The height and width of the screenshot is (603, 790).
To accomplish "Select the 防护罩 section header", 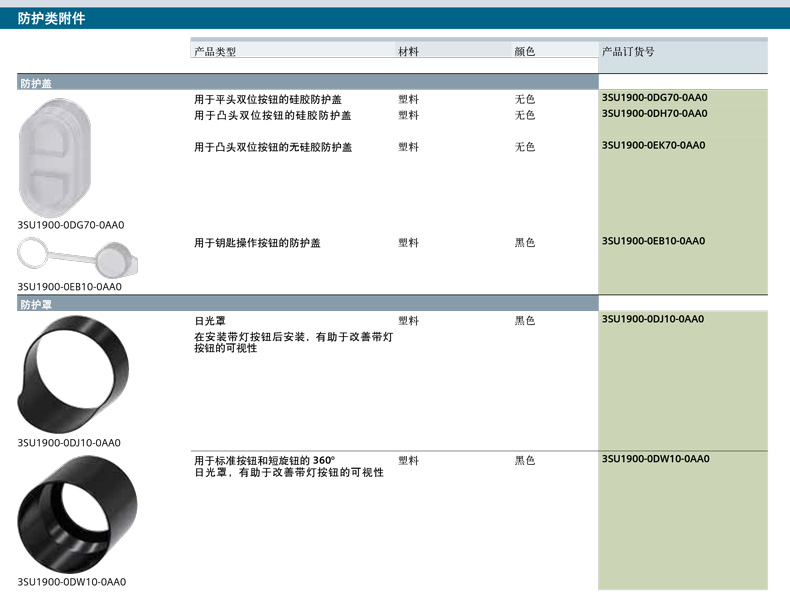I will pyautogui.click(x=36, y=303).
